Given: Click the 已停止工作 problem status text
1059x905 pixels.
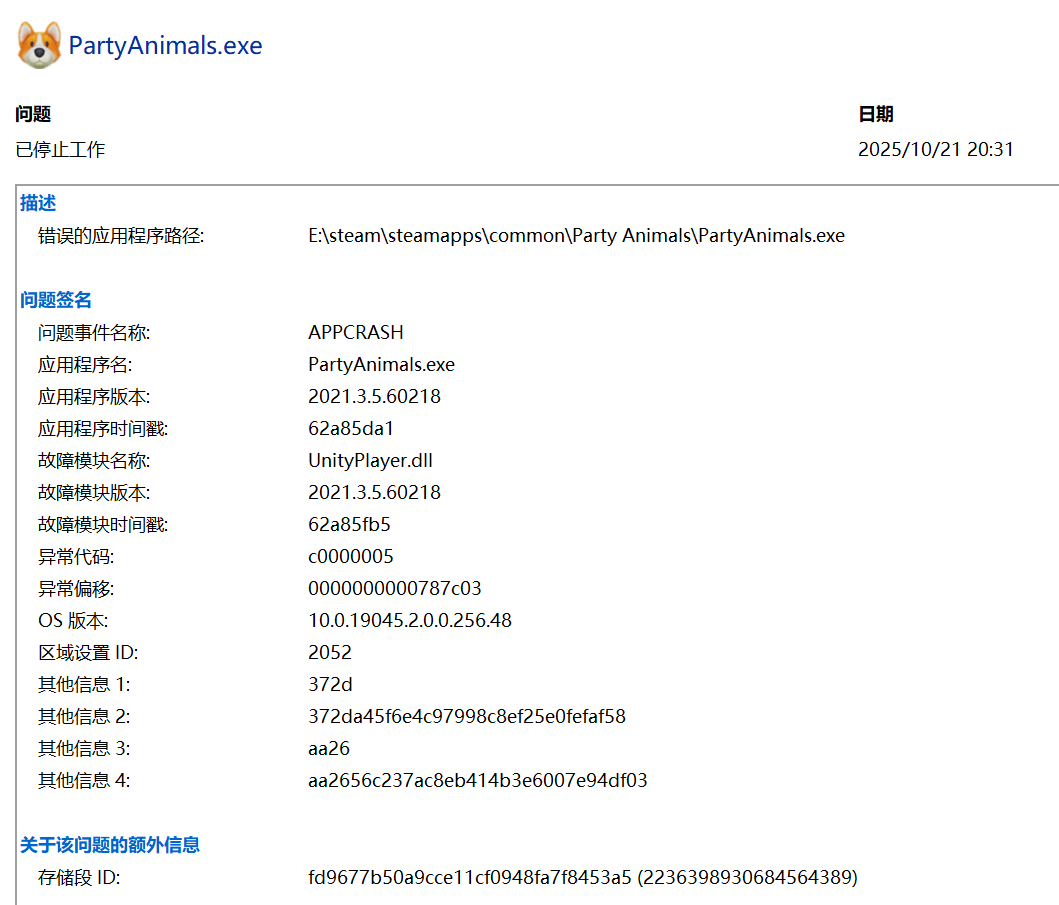Looking at the screenshot, I should click(60, 149).
